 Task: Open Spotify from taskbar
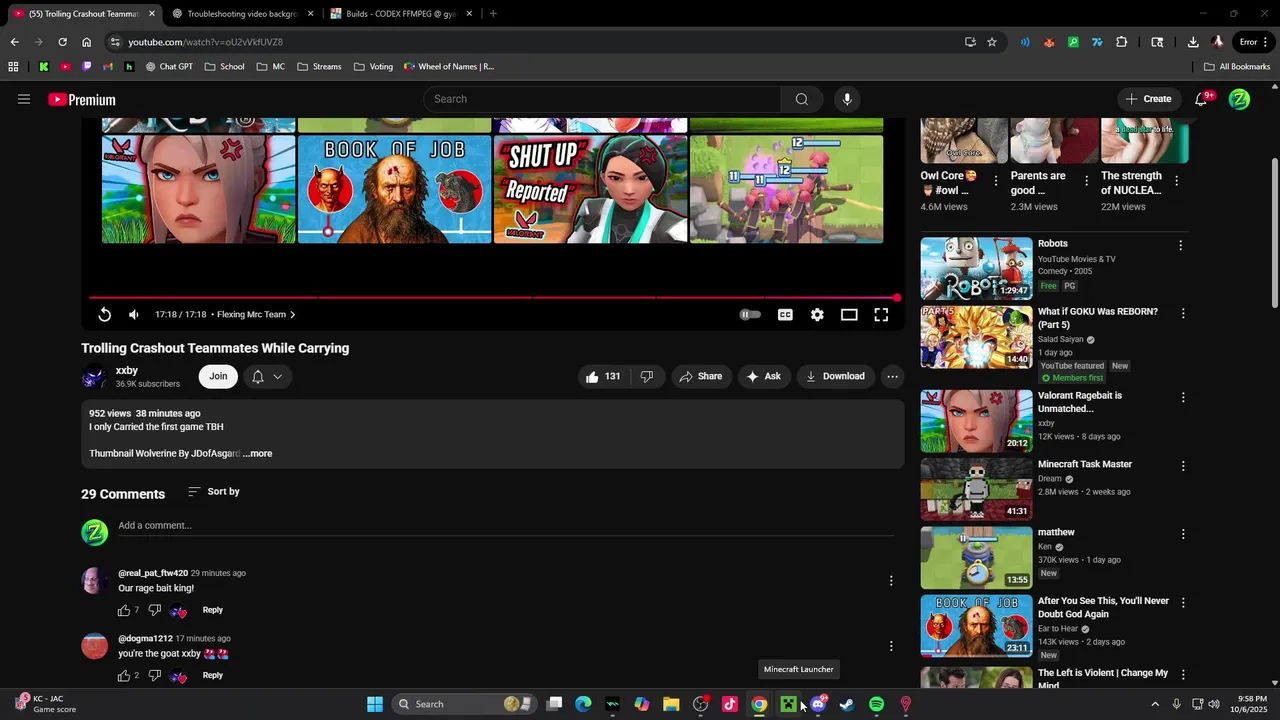point(876,704)
